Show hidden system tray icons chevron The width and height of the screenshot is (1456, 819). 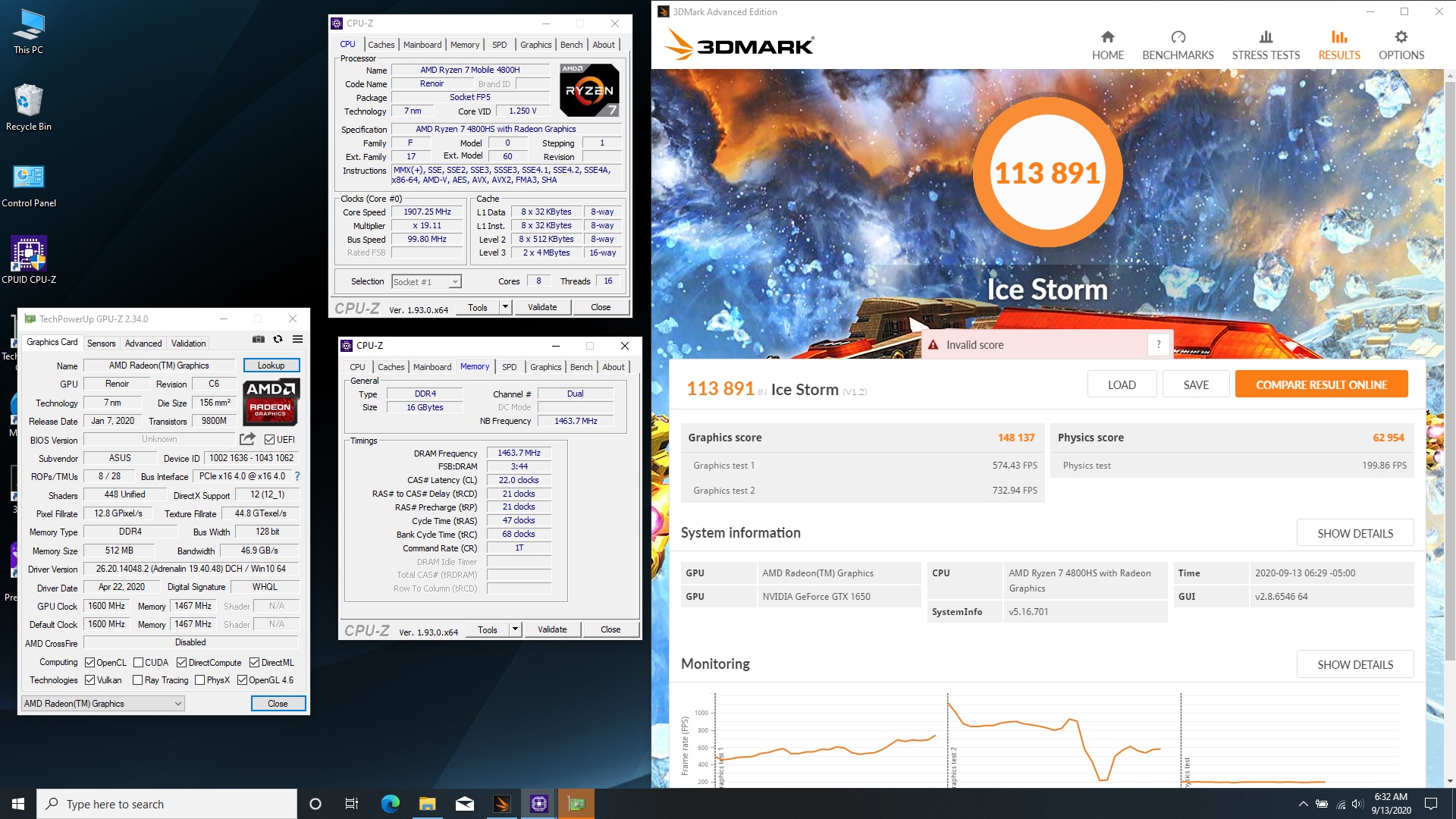click(1303, 804)
